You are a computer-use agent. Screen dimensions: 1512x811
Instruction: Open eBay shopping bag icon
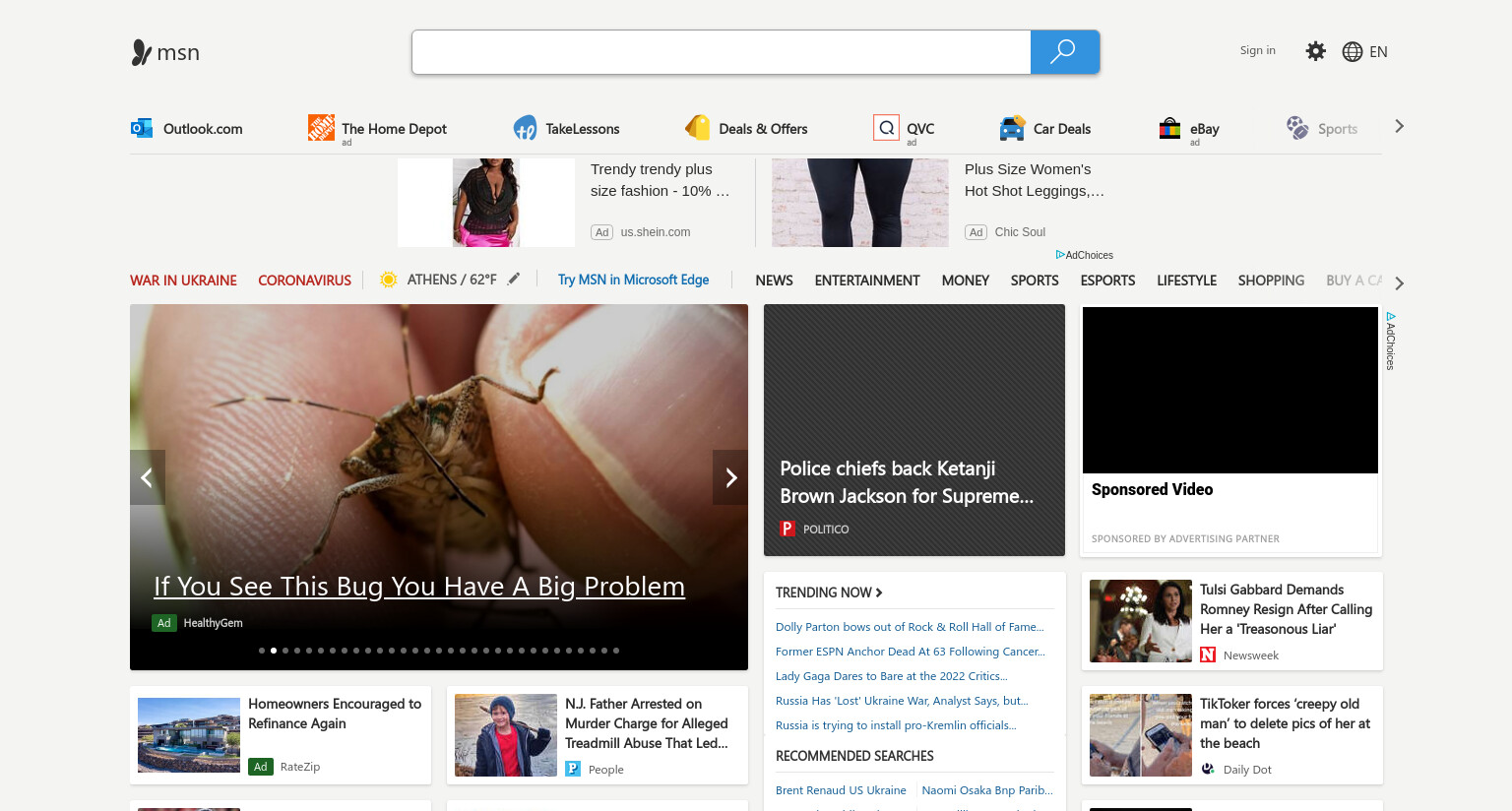click(x=1169, y=128)
